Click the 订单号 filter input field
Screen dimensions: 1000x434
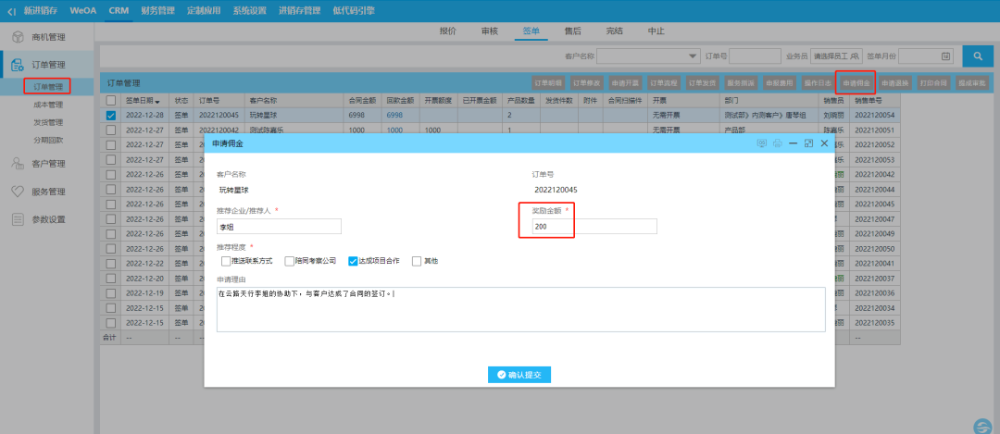tap(755, 56)
